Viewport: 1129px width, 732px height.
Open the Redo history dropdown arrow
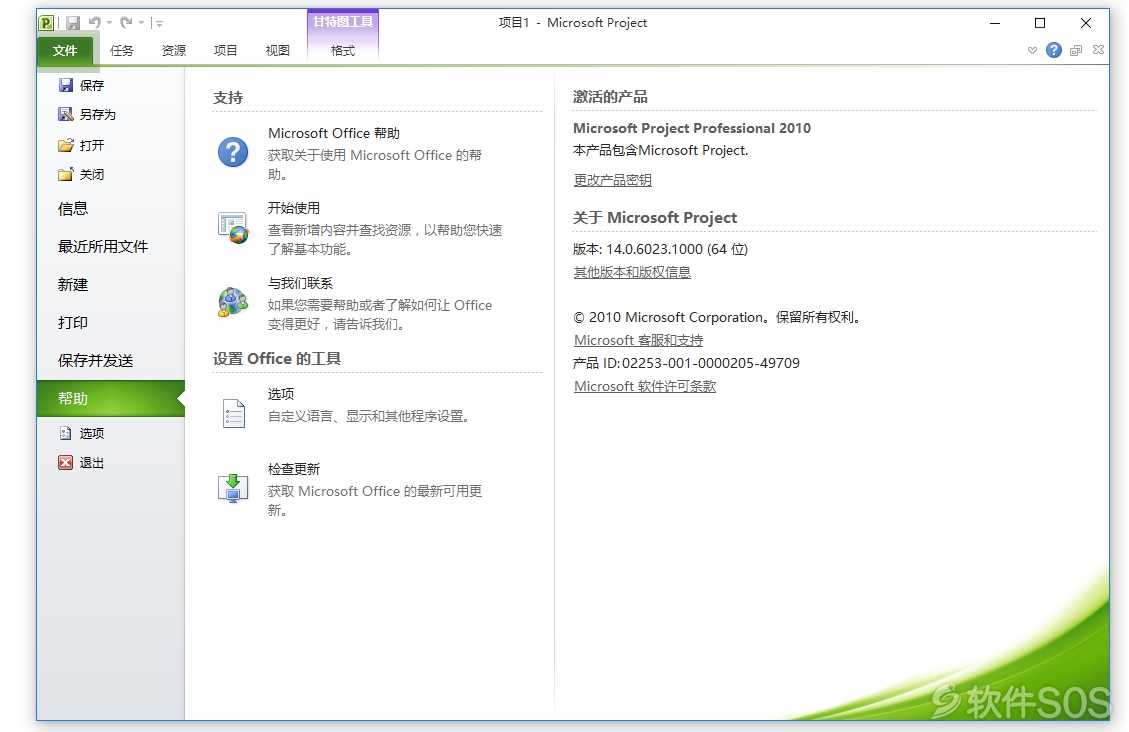pyautogui.click(x=142, y=23)
